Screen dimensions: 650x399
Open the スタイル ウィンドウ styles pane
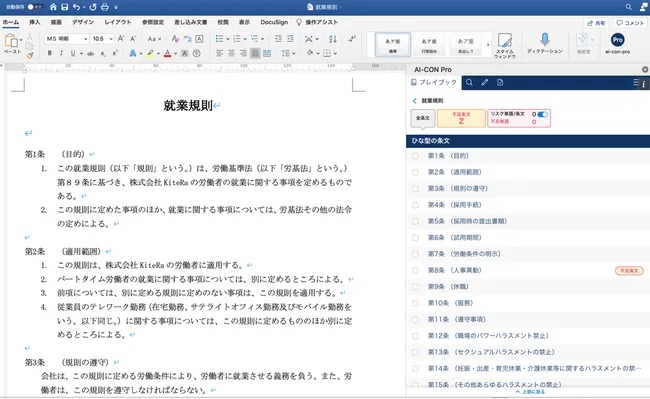pos(504,45)
